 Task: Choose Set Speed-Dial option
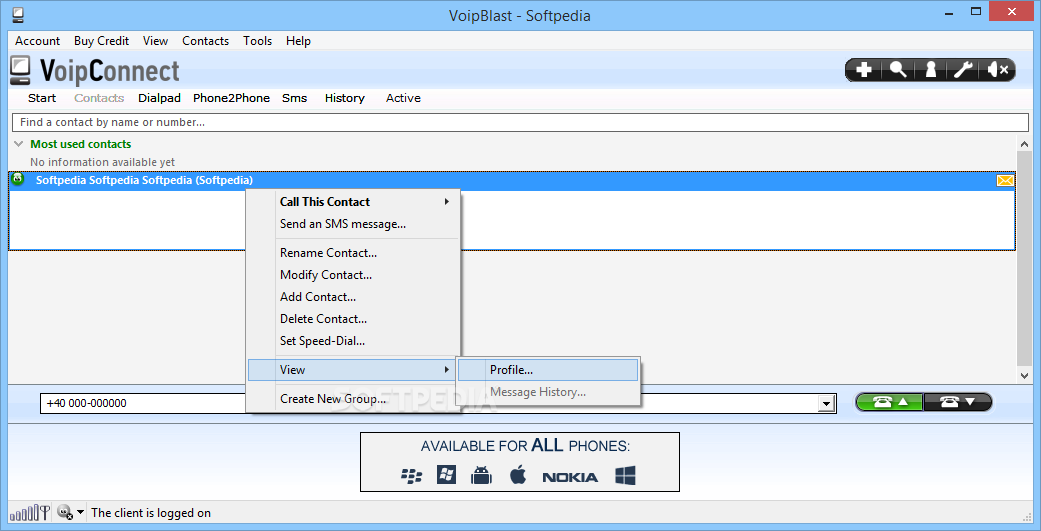click(353, 341)
